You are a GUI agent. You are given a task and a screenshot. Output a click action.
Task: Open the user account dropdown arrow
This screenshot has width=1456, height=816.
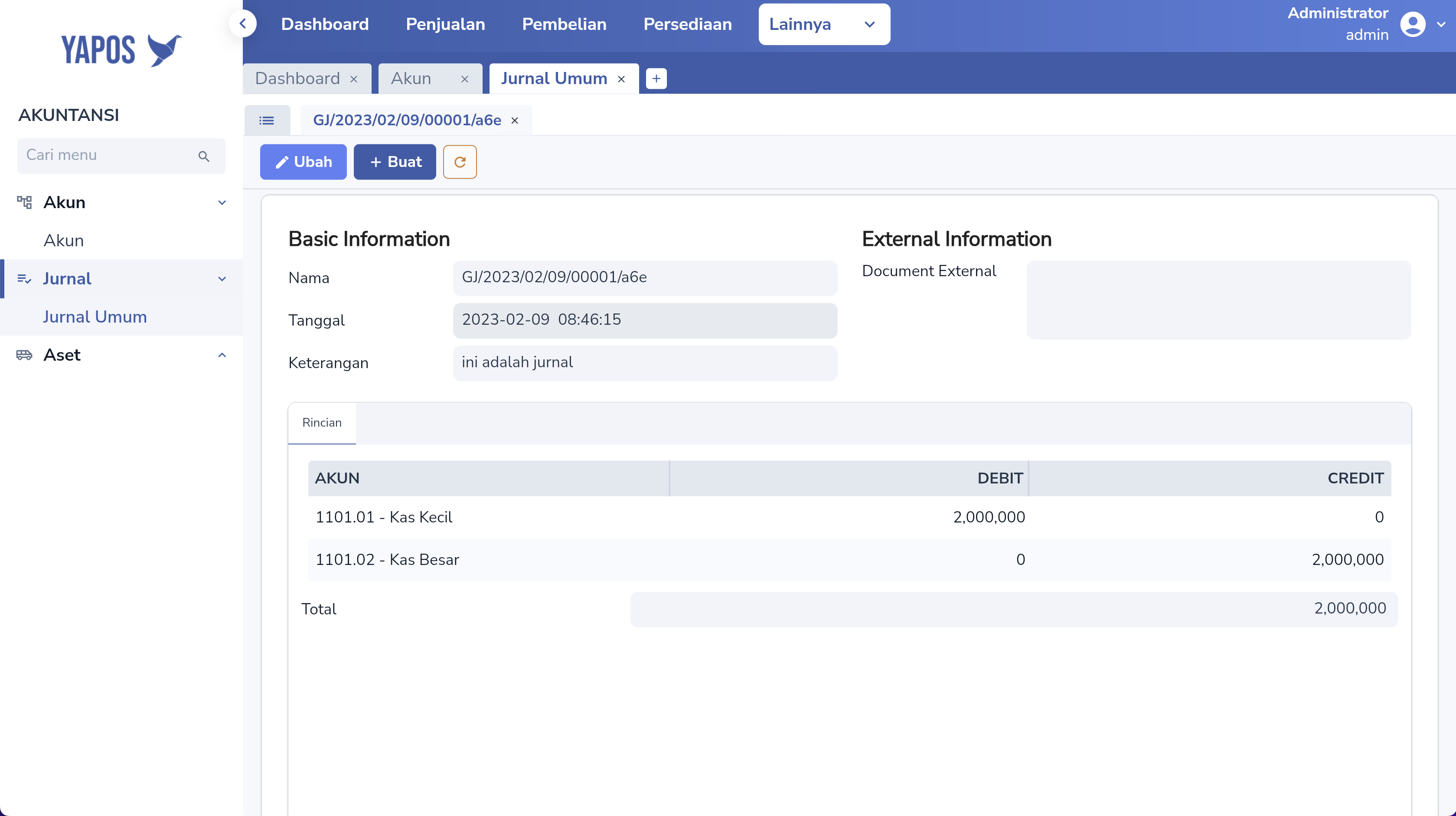(1441, 24)
